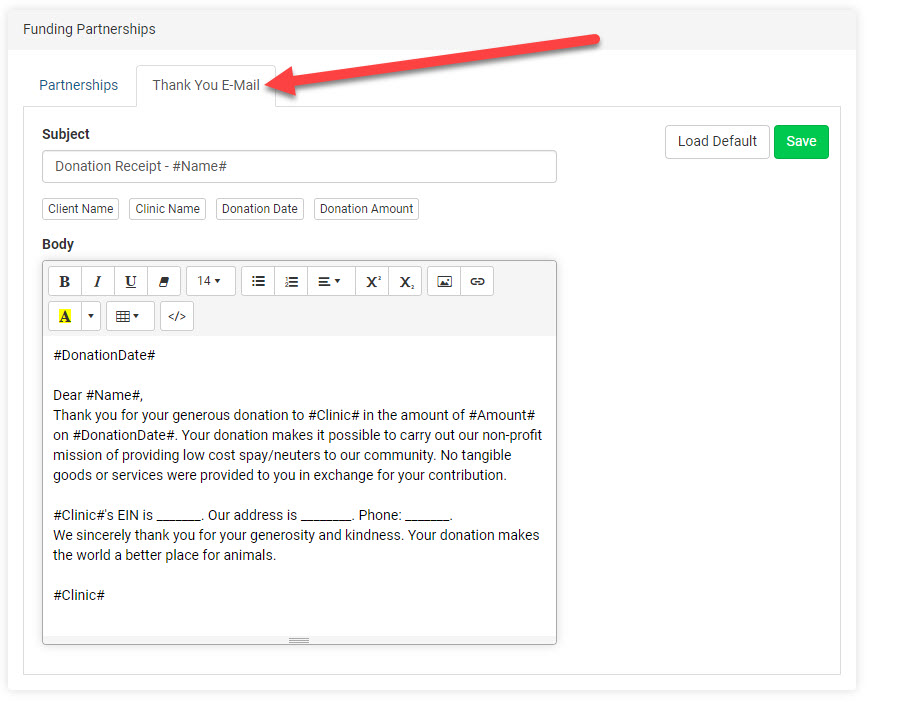
Task: Toggle the code view button
Action: click(177, 317)
